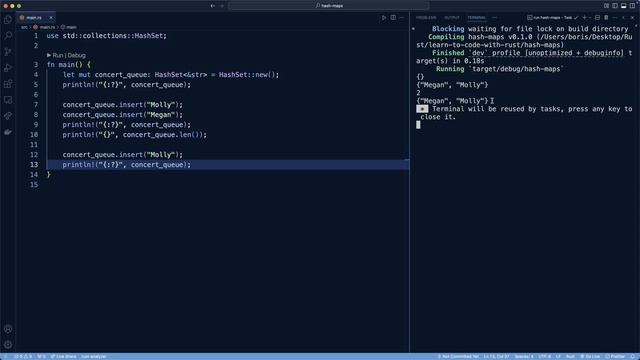The height and width of the screenshot is (360, 640).
Task: Click line number 7 in gutter
Action: pyautogui.click(x=36, y=105)
